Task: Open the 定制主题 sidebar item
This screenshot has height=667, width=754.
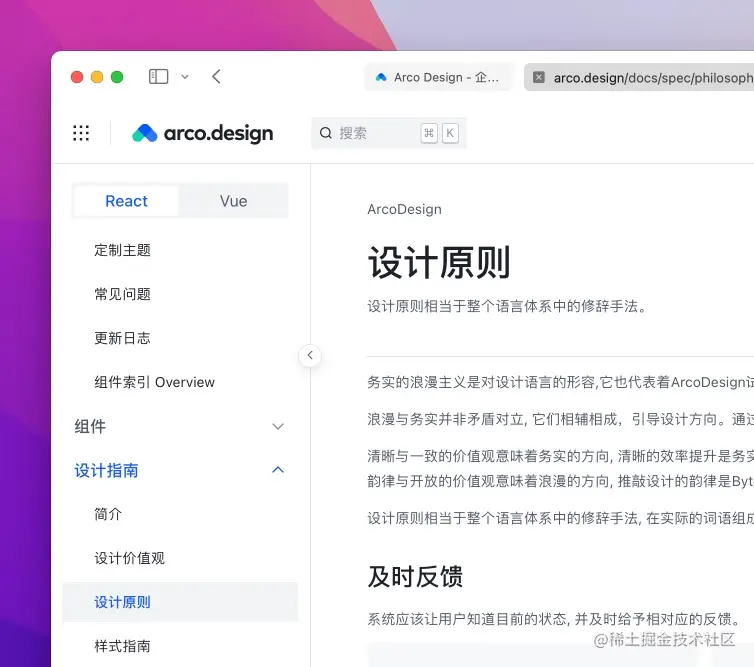Action: tap(122, 250)
